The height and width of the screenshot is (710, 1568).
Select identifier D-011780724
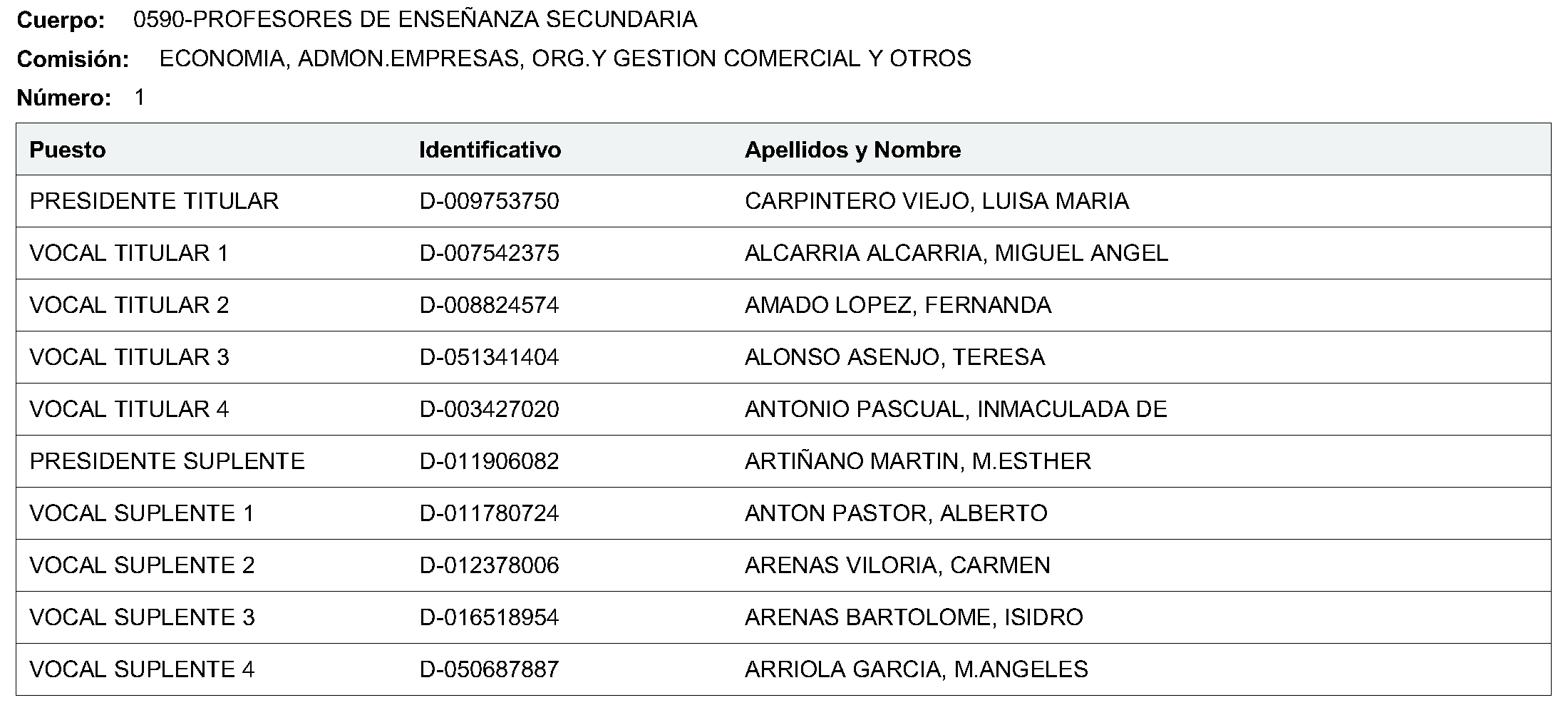[490, 513]
